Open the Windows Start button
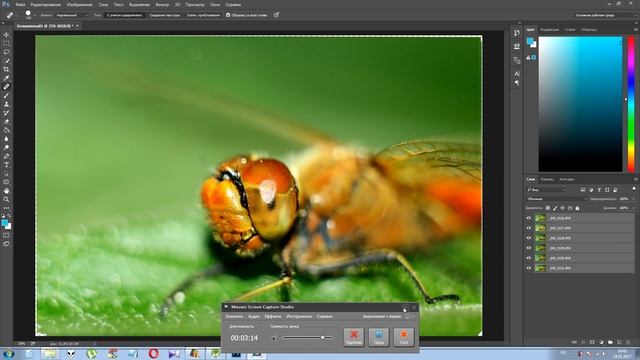The height and width of the screenshot is (360, 640). coord(8,353)
